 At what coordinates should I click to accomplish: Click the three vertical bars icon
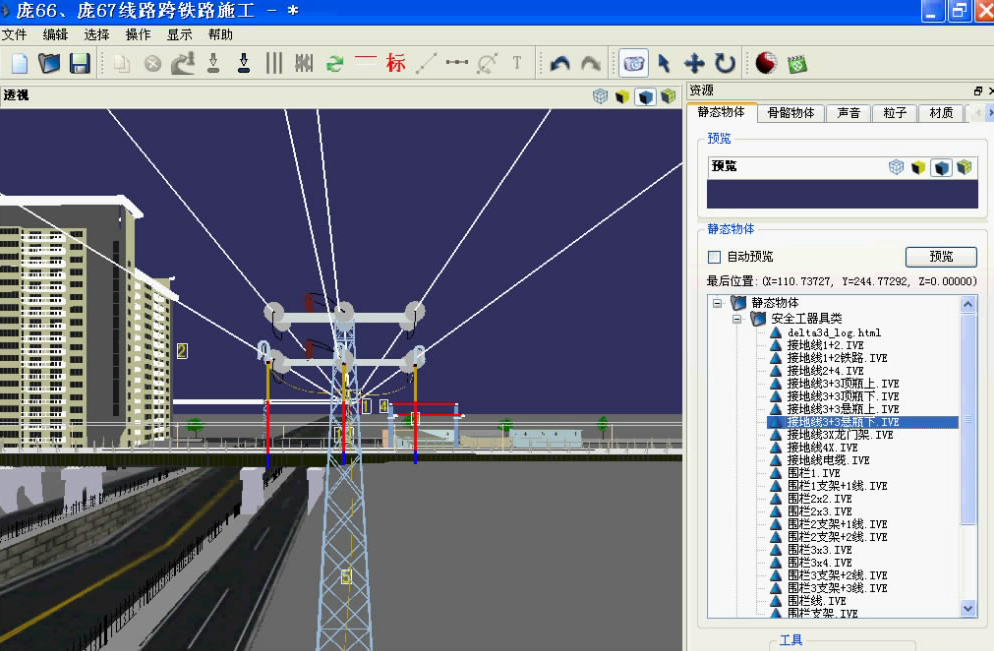coord(274,63)
